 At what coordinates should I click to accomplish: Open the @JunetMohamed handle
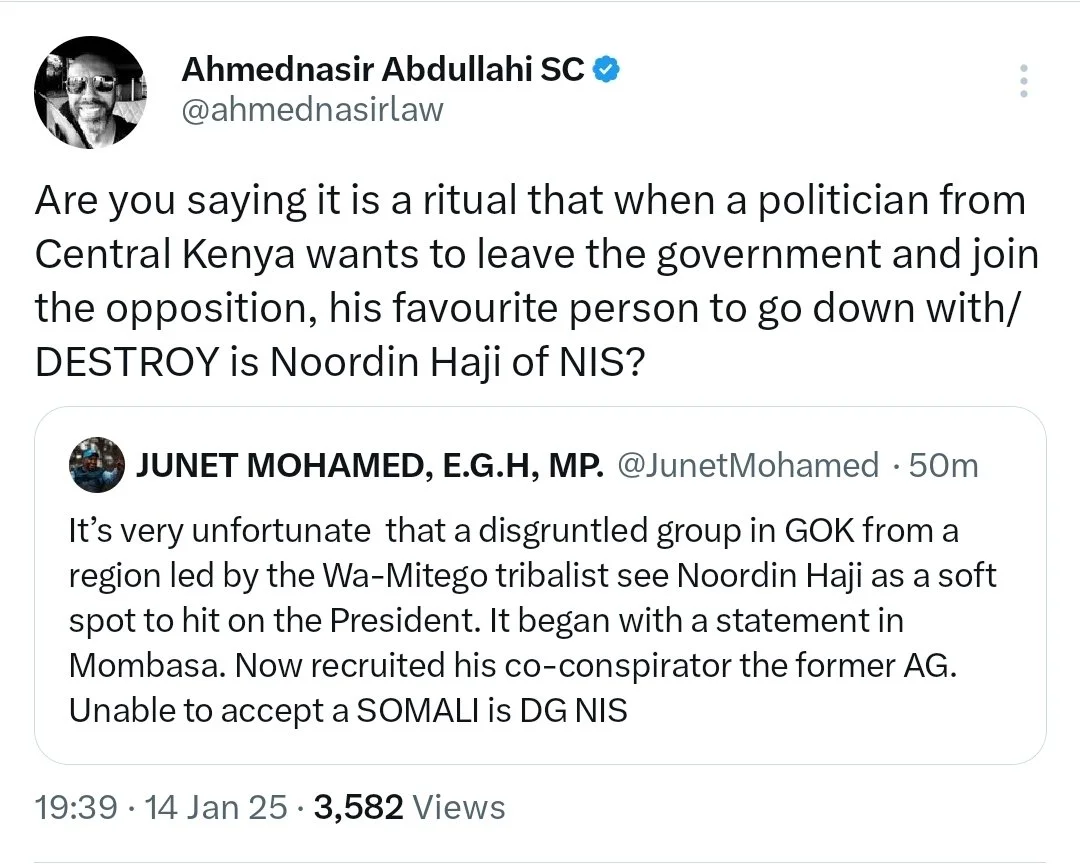pyautogui.click(x=749, y=465)
